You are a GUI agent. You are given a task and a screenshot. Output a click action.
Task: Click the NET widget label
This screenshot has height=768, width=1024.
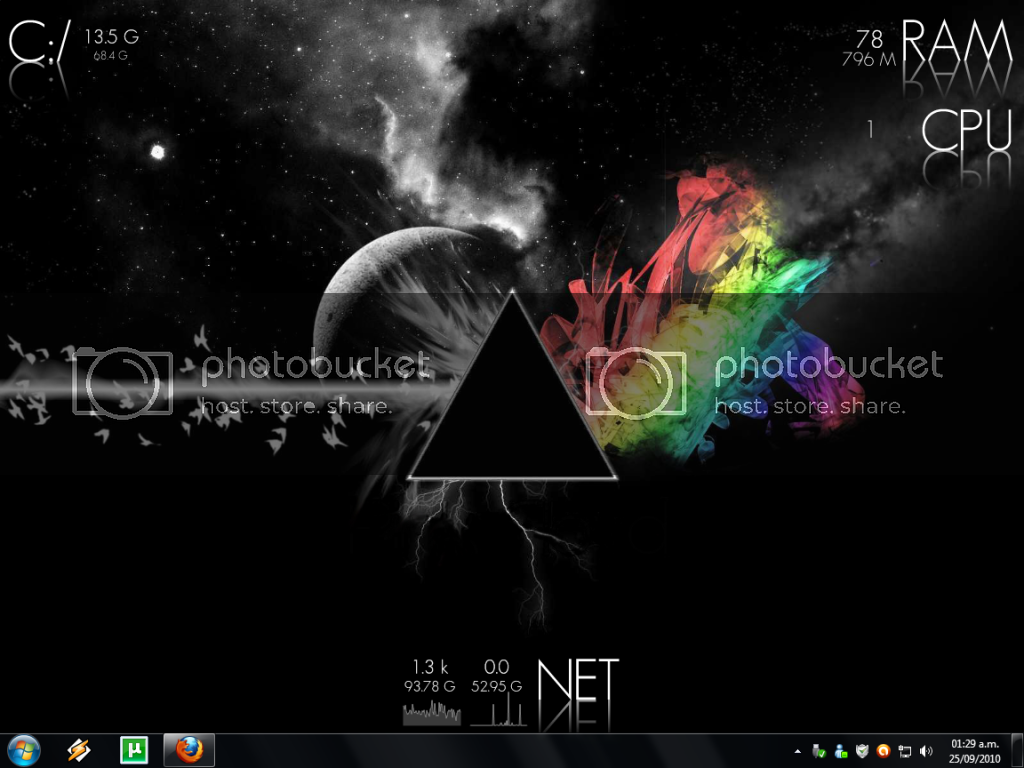click(x=578, y=681)
